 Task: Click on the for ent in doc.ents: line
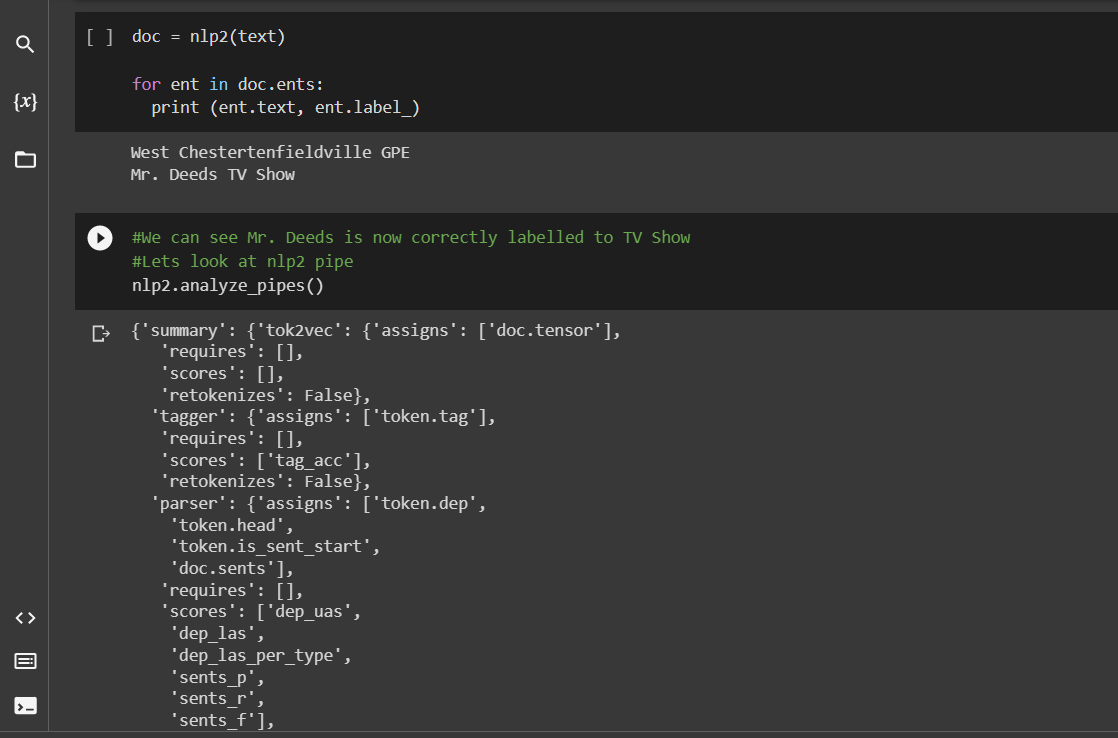coord(227,84)
